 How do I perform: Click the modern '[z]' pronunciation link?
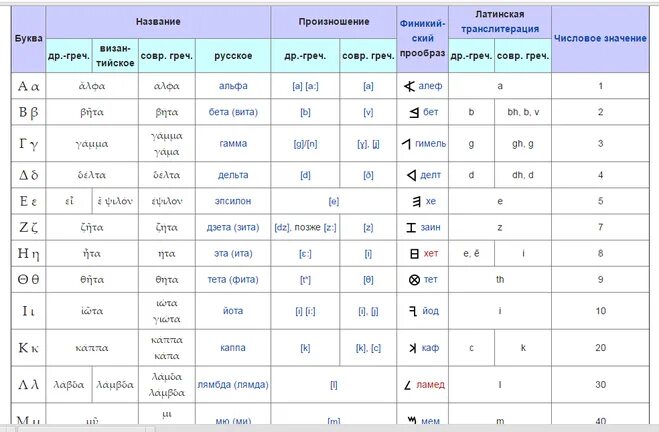click(368, 228)
